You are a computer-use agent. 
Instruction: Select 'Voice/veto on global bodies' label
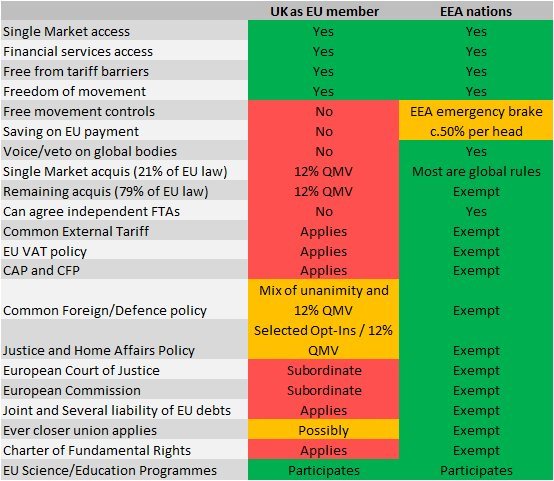tap(90, 152)
